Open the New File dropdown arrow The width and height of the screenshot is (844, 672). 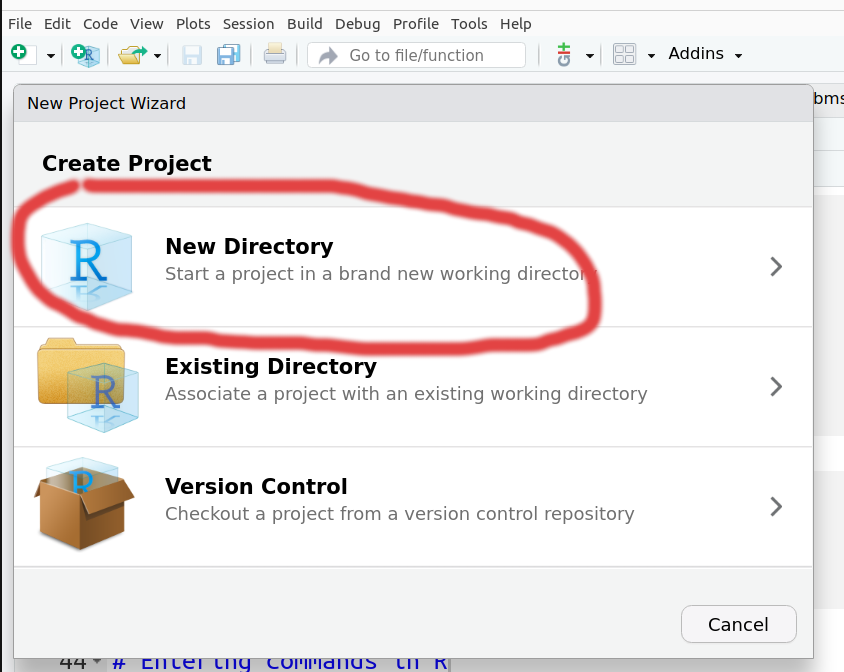[x=50, y=56]
